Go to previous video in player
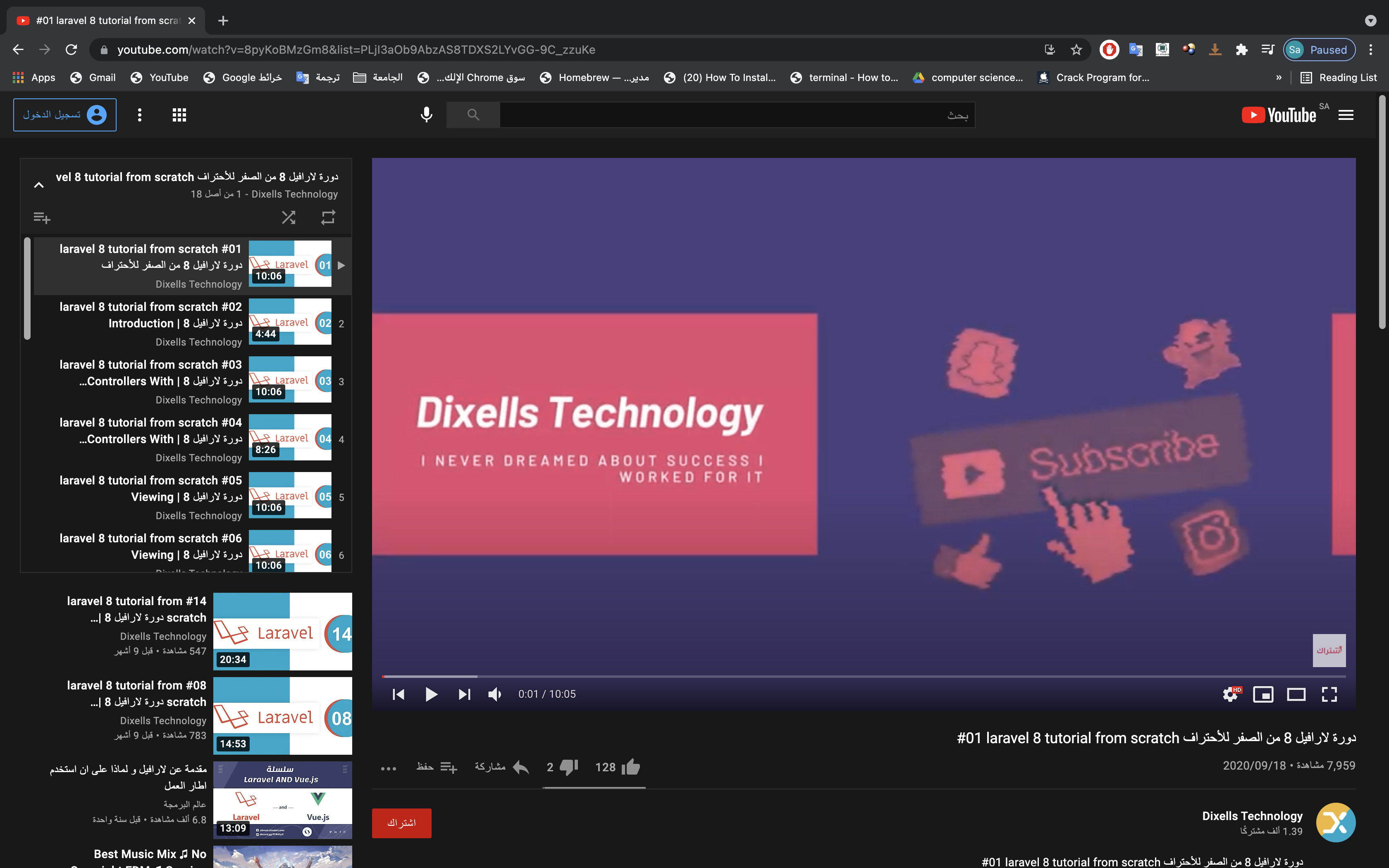Image resolution: width=1389 pixels, height=868 pixels. tap(399, 694)
